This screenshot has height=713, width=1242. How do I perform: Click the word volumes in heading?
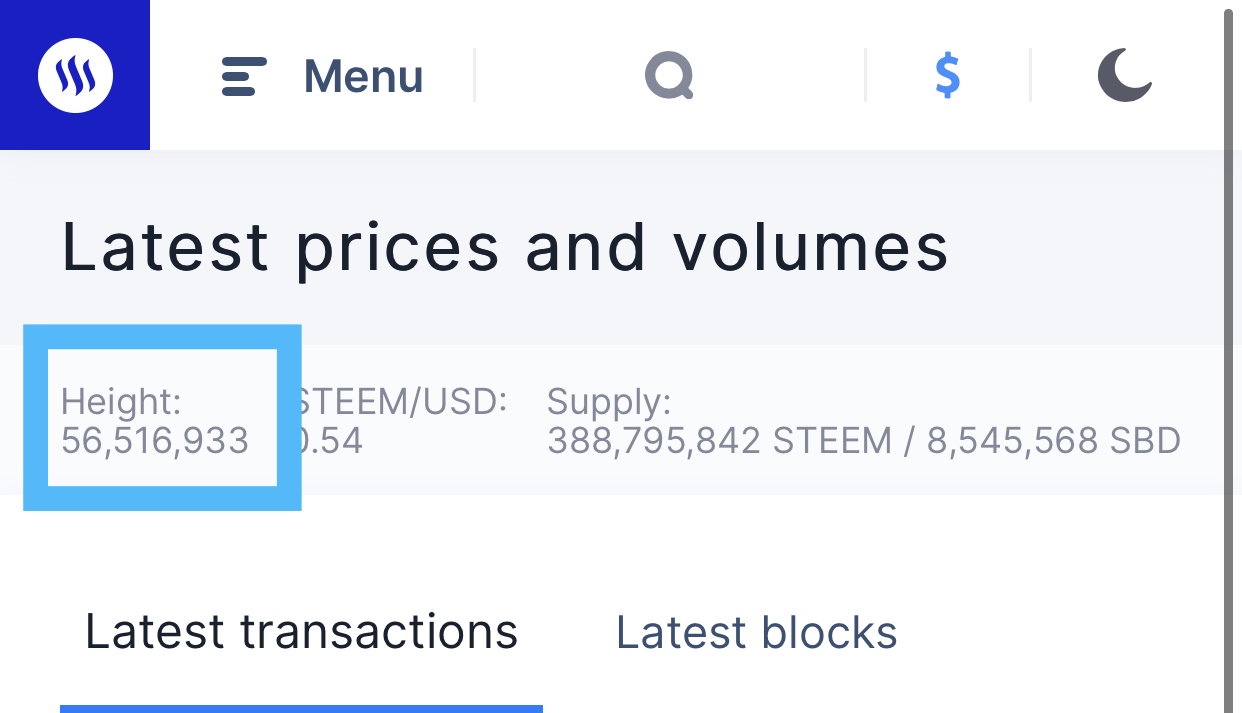tap(810, 247)
